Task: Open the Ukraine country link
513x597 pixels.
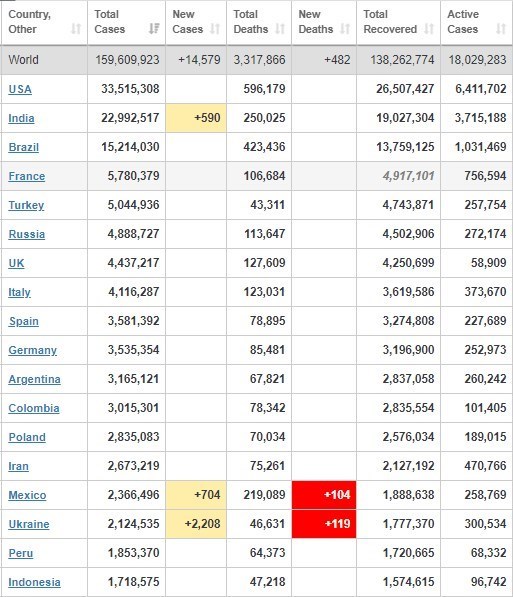Action: [29, 524]
